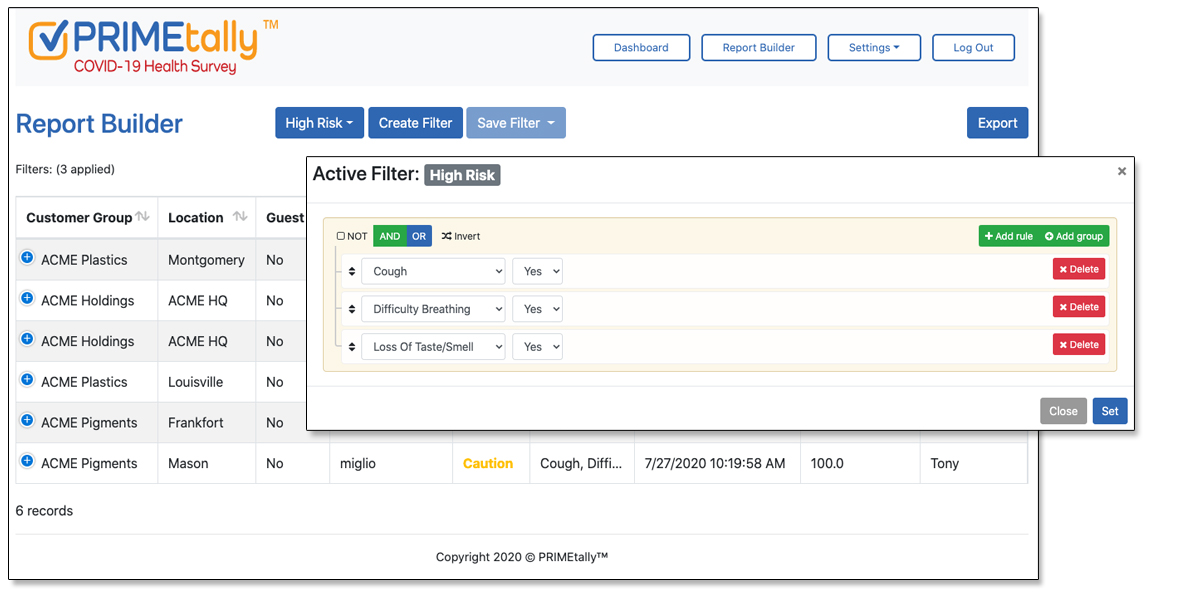Expand row details for ACME Plastics Louisville

click(x=27, y=380)
